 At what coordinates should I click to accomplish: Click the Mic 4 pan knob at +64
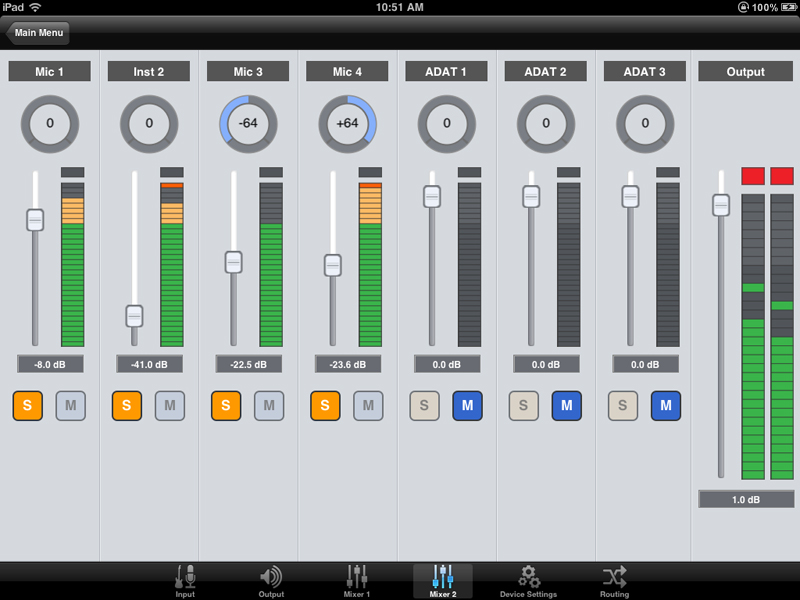tap(347, 123)
